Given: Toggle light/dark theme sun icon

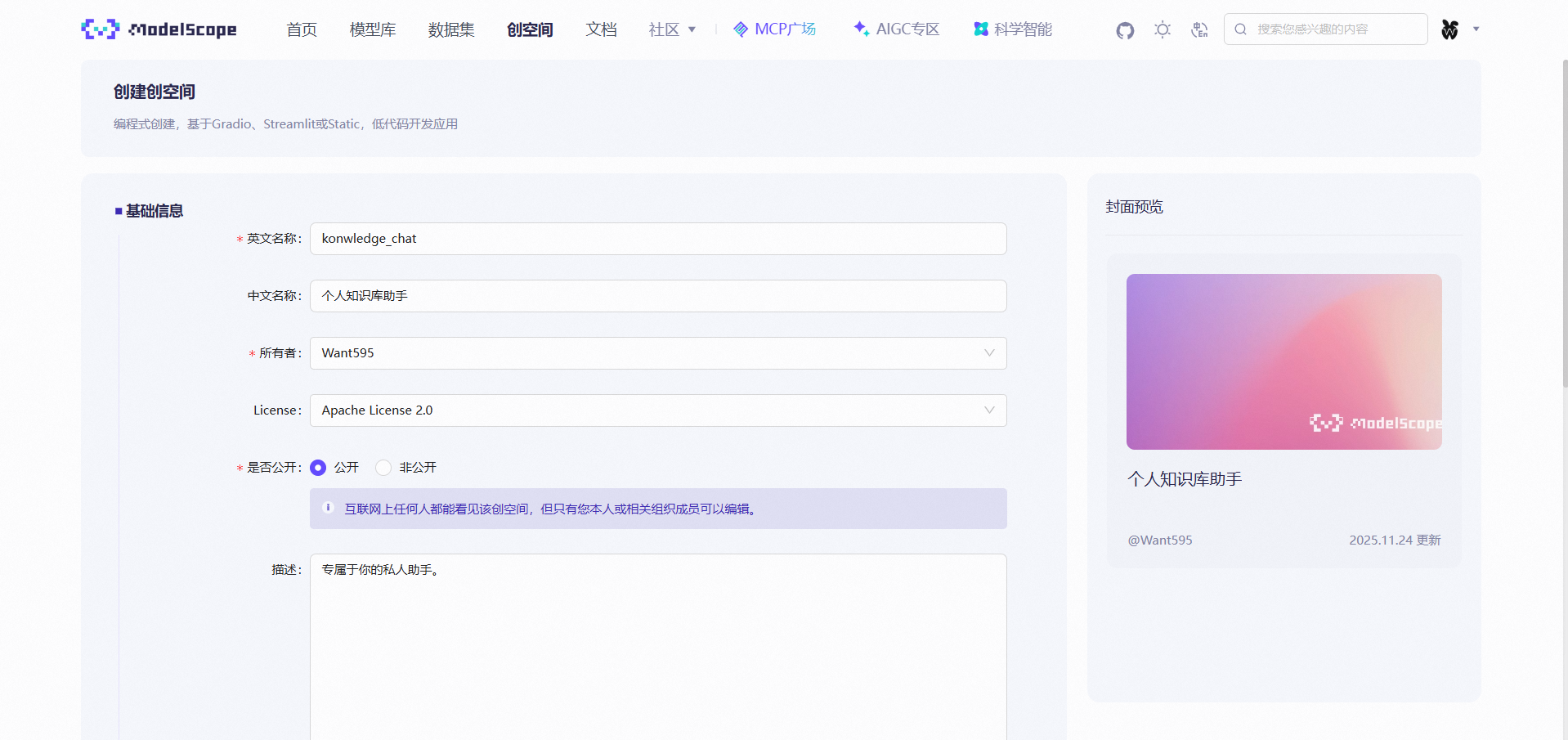Looking at the screenshot, I should click(x=1163, y=30).
